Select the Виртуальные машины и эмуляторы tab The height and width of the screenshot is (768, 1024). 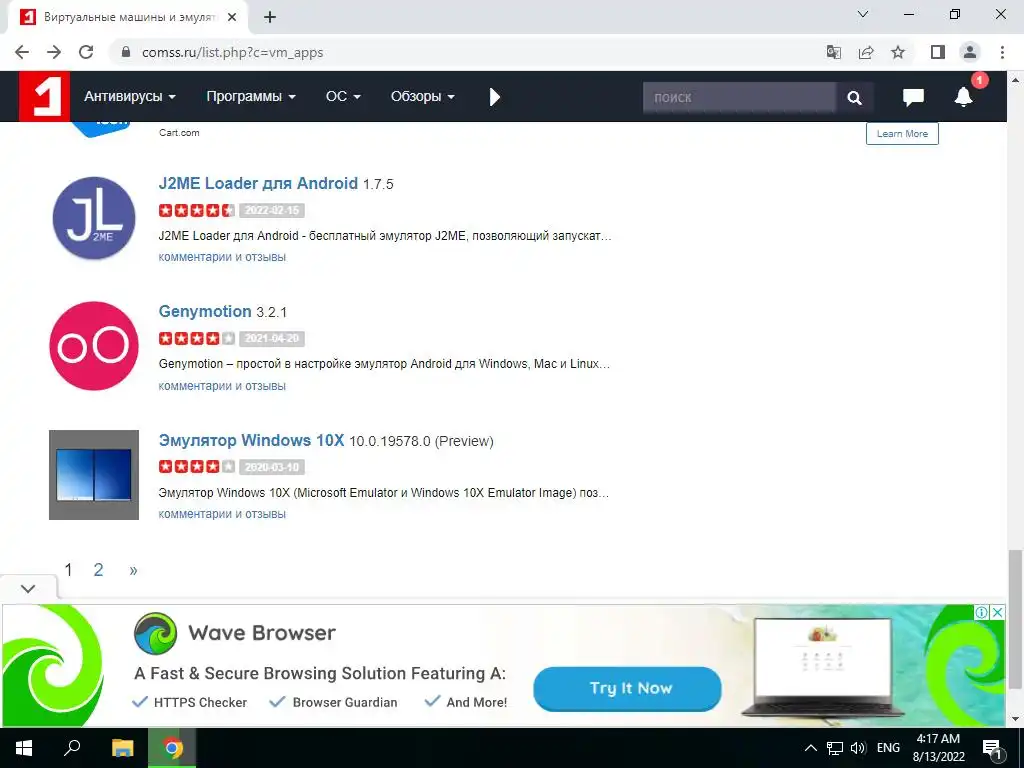pos(128,17)
